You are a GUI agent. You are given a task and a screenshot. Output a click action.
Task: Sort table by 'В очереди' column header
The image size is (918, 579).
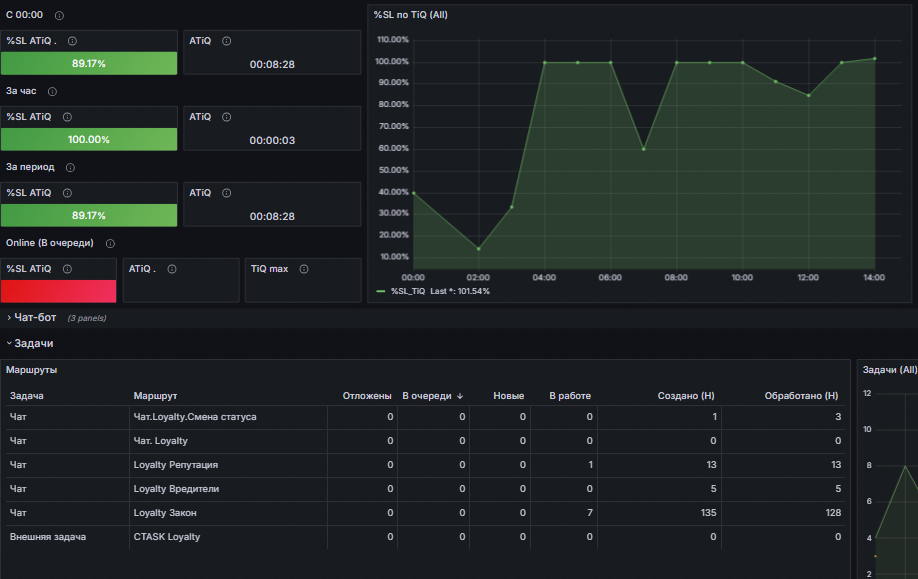pos(427,396)
